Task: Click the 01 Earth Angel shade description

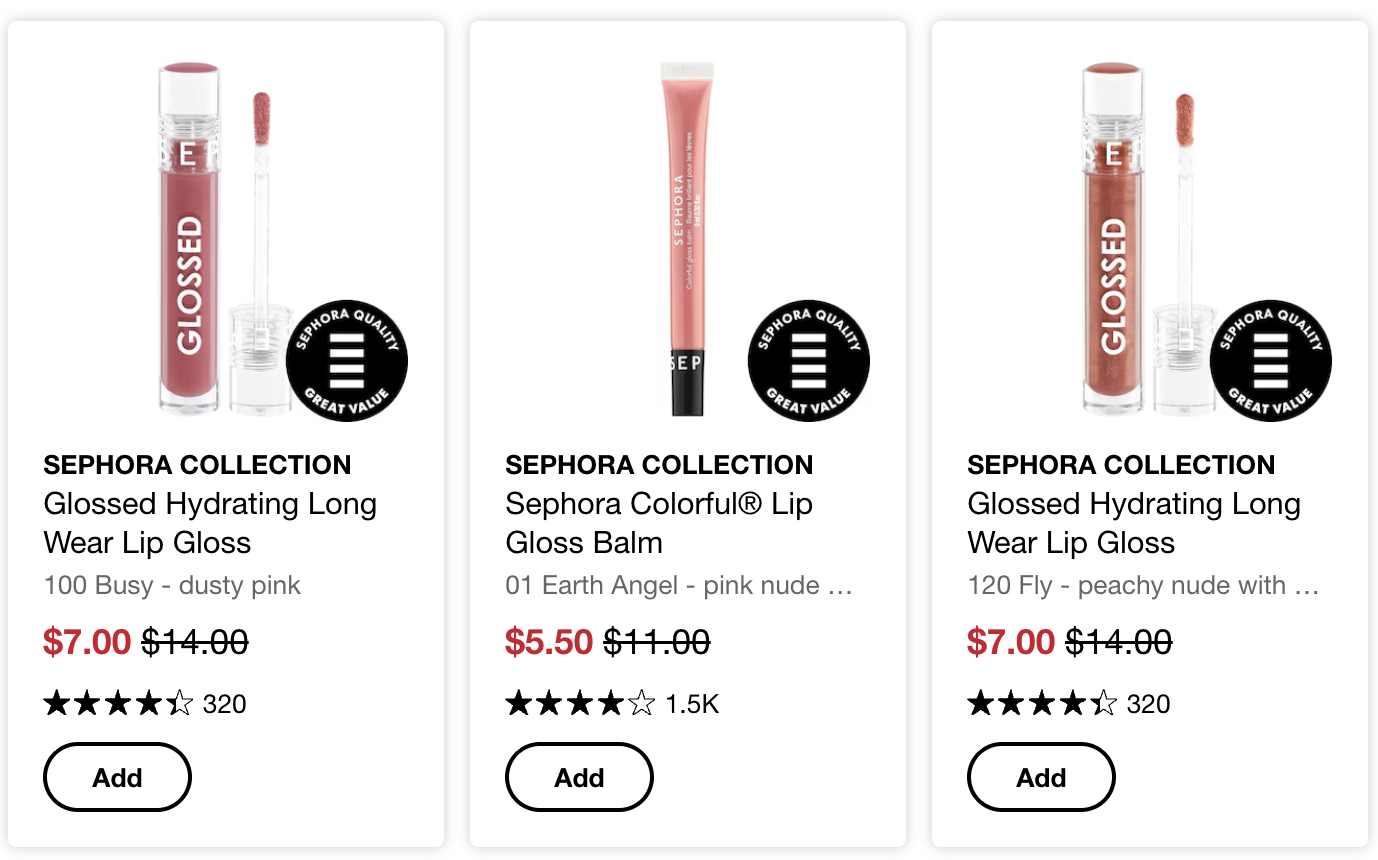Action: click(x=678, y=585)
